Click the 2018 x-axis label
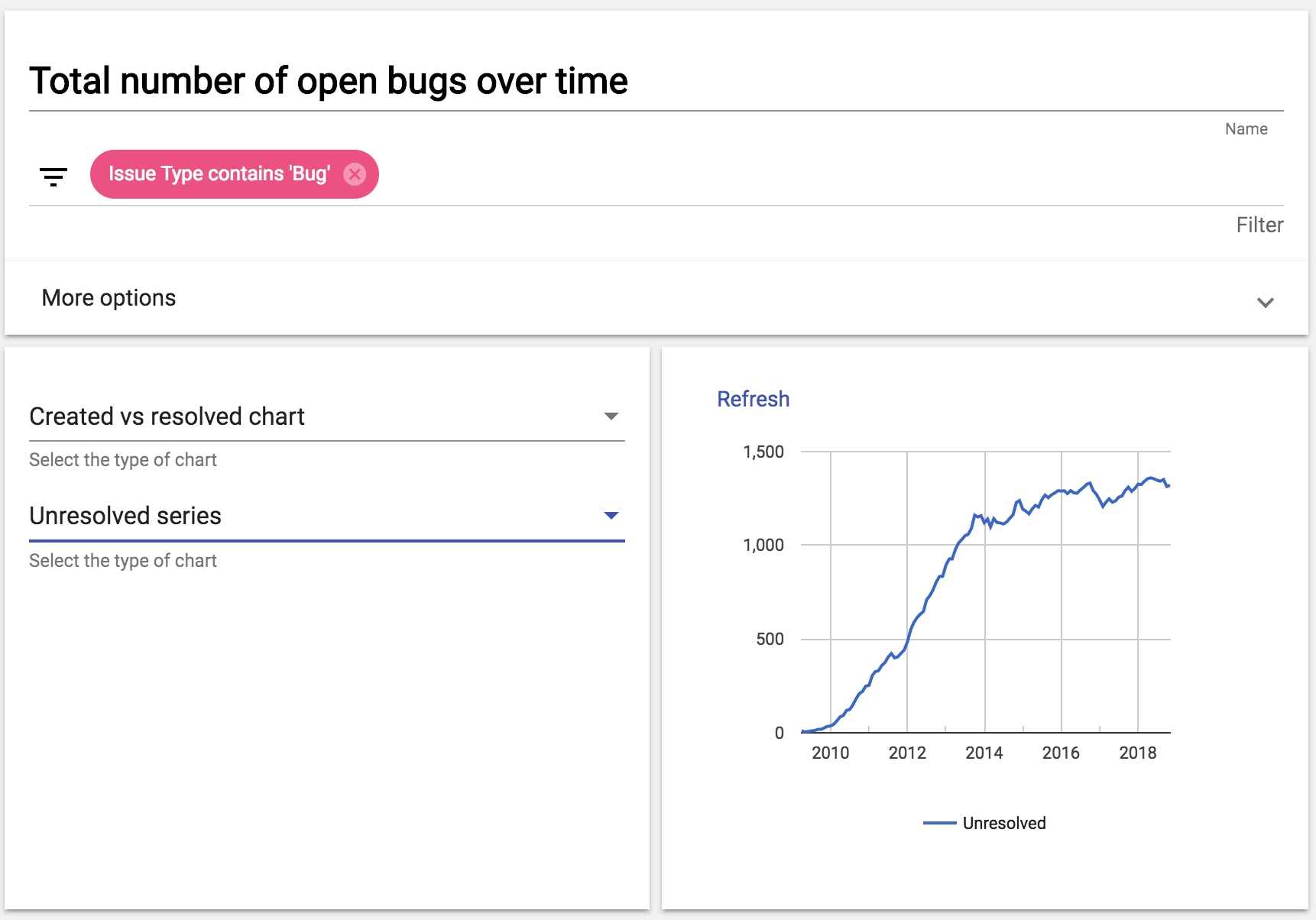This screenshot has width=1316, height=920. click(x=1137, y=753)
